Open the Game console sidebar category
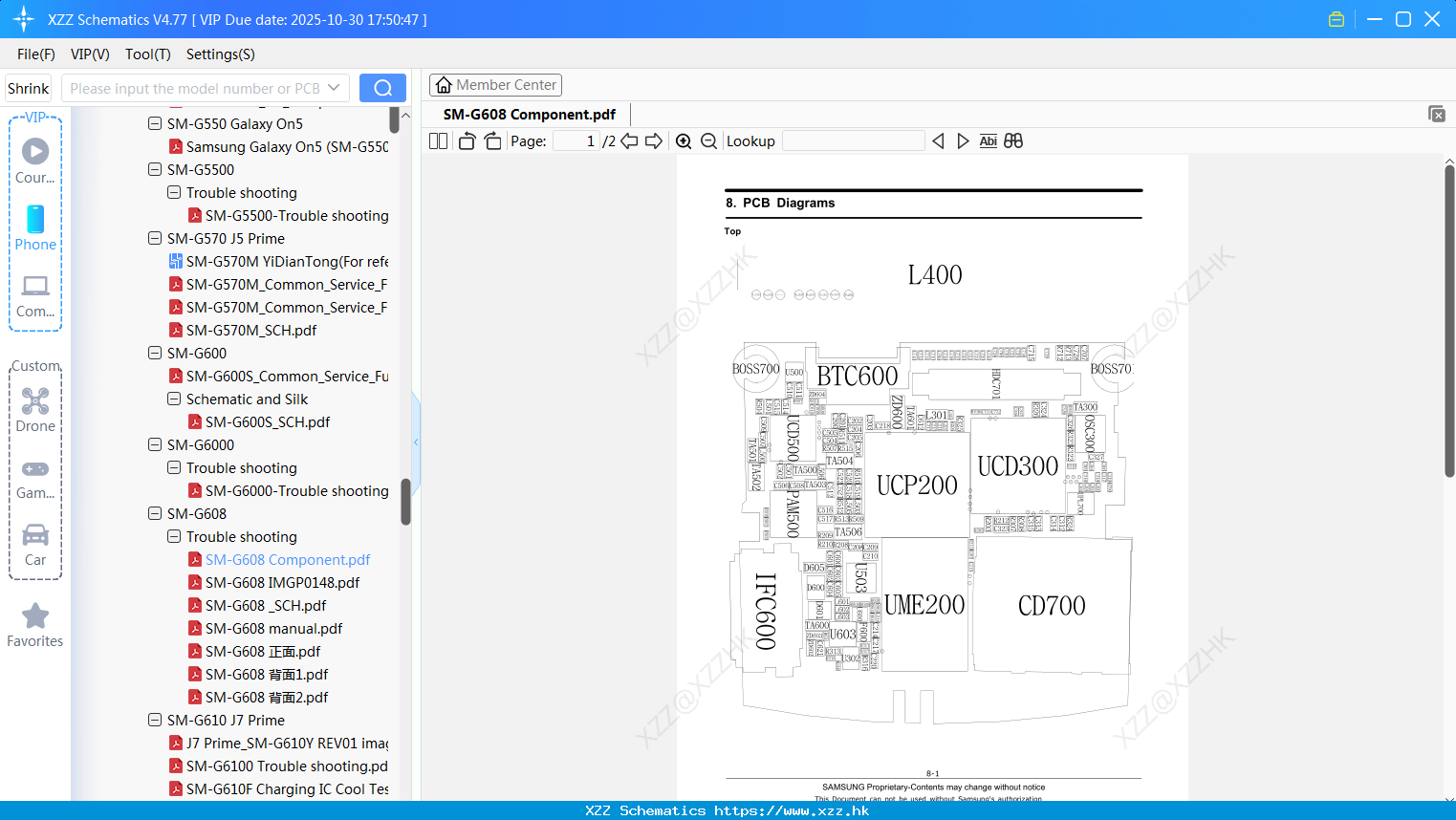The width and height of the screenshot is (1456, 820). (x=35, y=478)
